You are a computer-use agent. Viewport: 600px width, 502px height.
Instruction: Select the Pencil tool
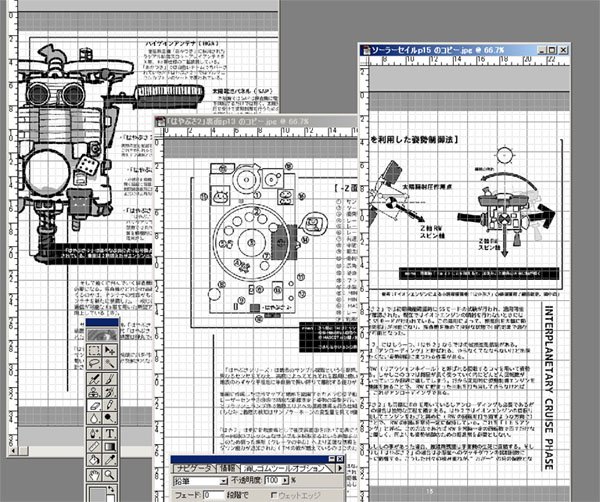click(x=110, y=405)
